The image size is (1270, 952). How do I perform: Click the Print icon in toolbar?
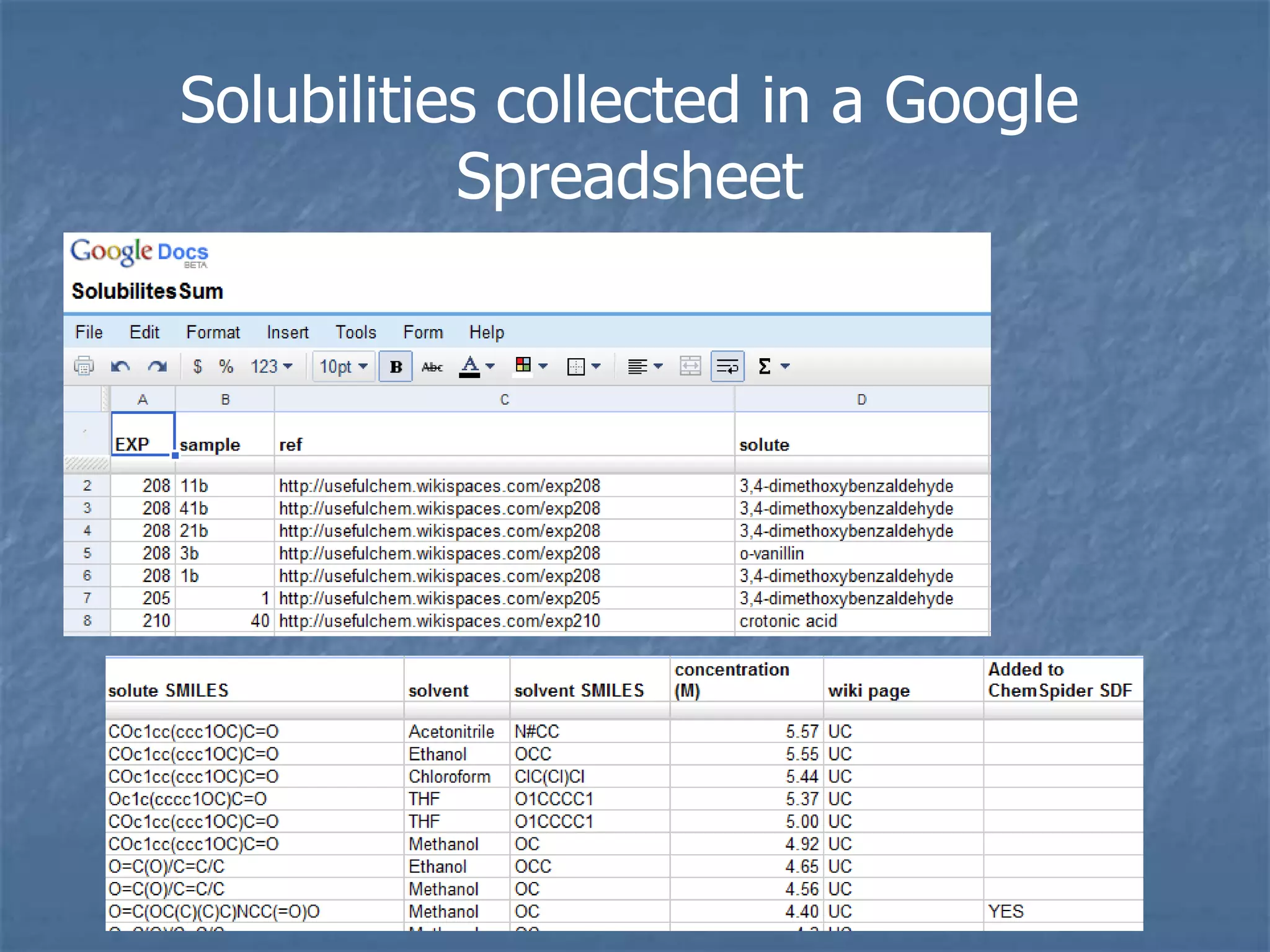click(84, 366)
